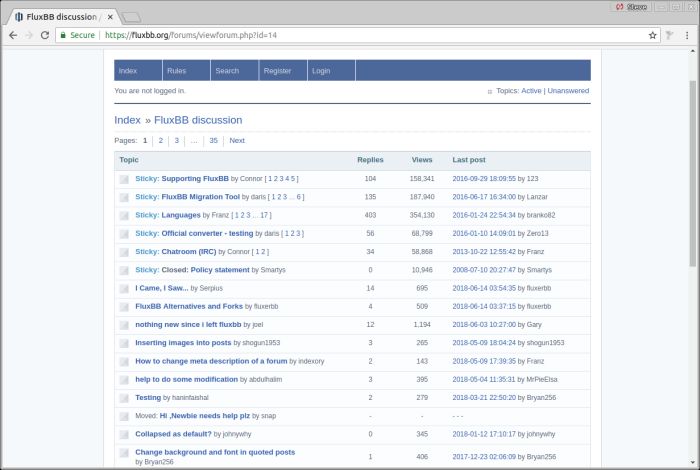Open the Testing topic
This screenshot has height=470, width=700.
[x=148, y=398]
